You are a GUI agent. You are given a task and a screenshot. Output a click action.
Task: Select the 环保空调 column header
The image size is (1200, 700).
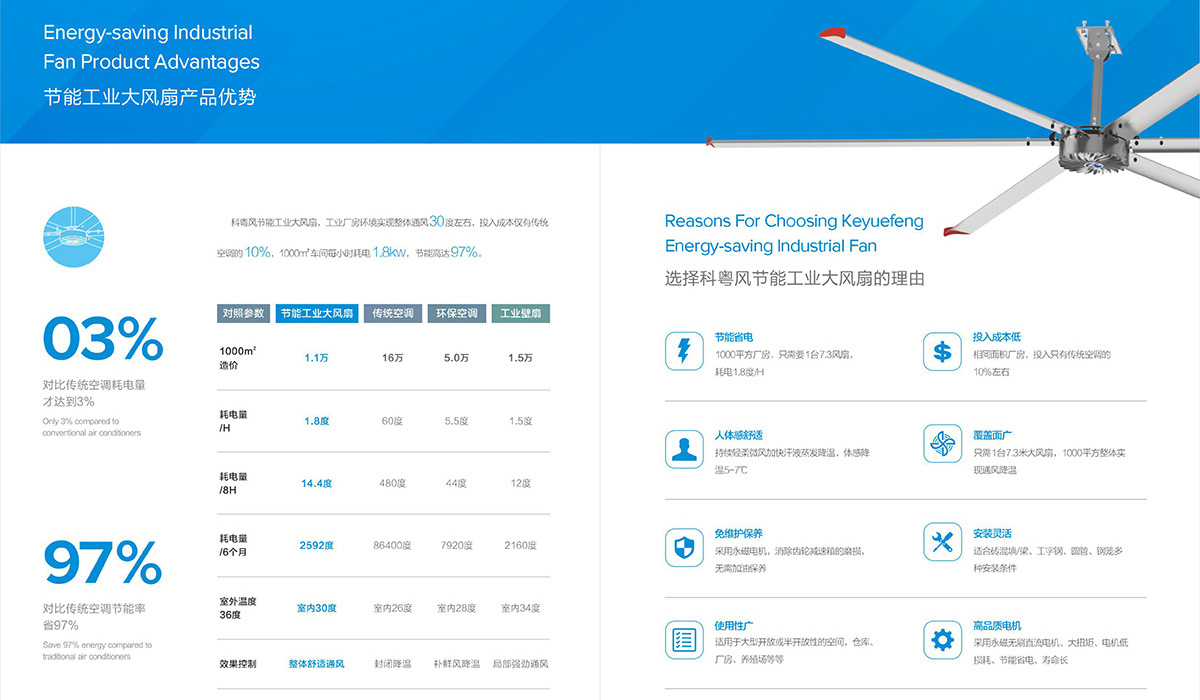click(x=457, y=313)
